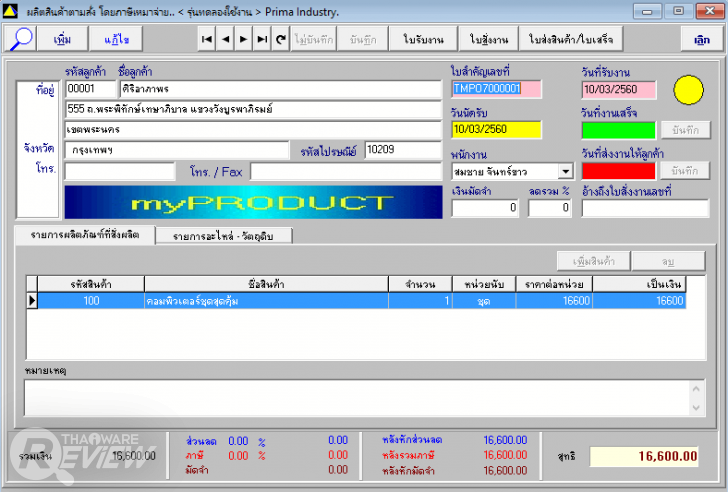The image size is (728, 492).
Task: Select the รายการผลิตภัณฑ์ที่สั่งผลิต tab
Action: [85, 234]
